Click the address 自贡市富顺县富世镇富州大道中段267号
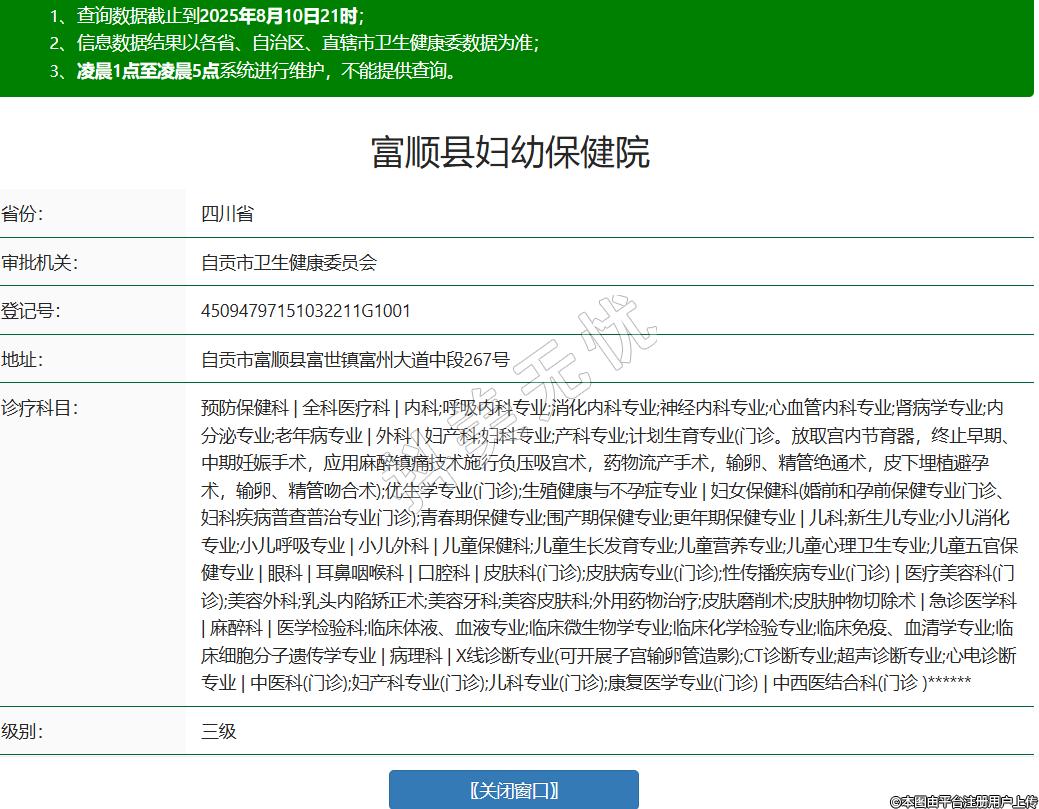1039x809 pixels. click(x=355, y=359)
